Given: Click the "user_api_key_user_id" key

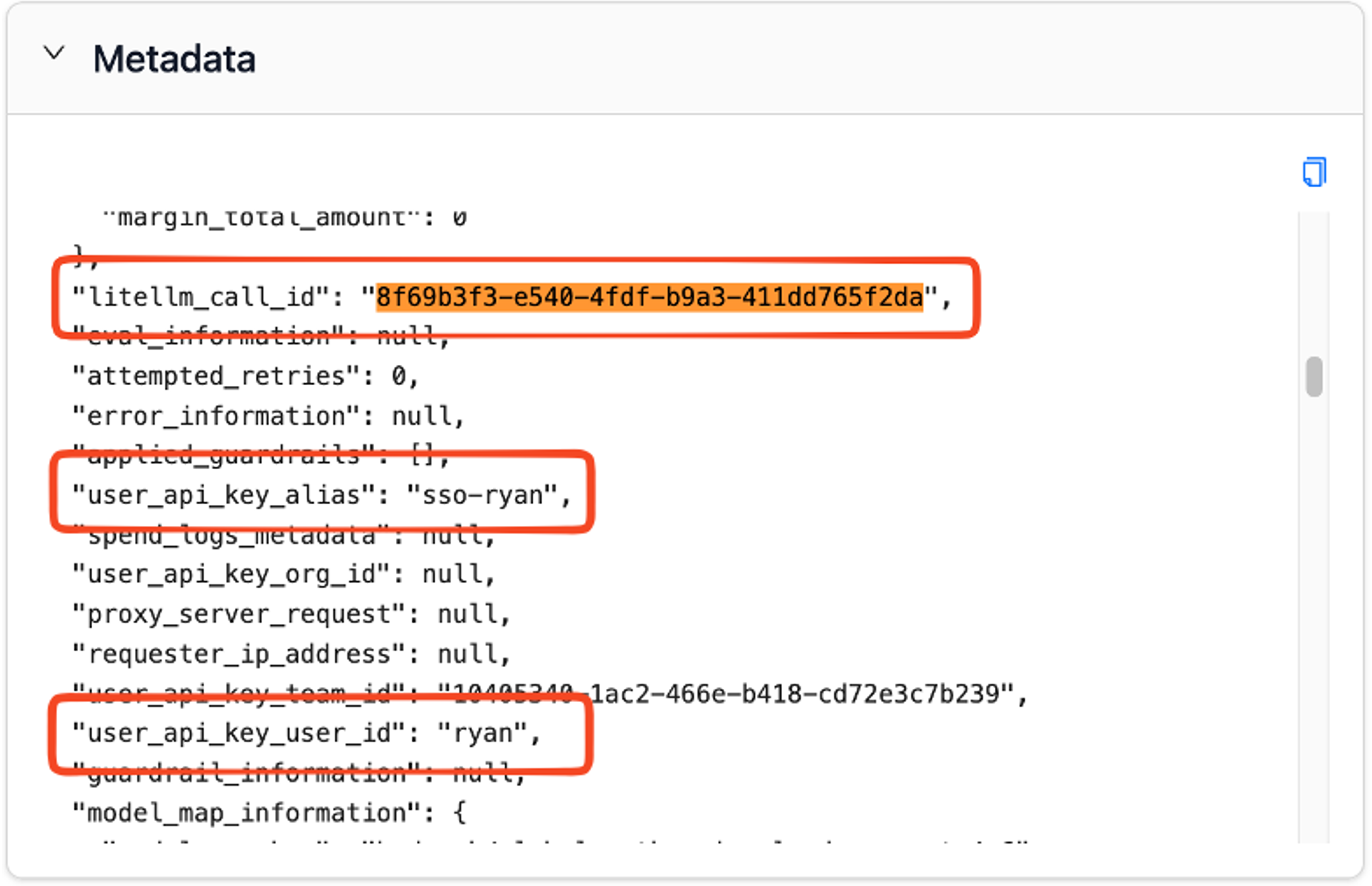Looking at the screenshot, I should tap(239, 734).
